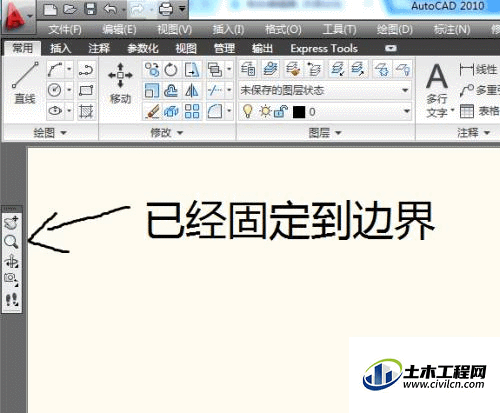The width and height of the screenshot is (500, 413).
Task: Expand the Fillet tool dropdown arrow
Action: click(229, 111)
